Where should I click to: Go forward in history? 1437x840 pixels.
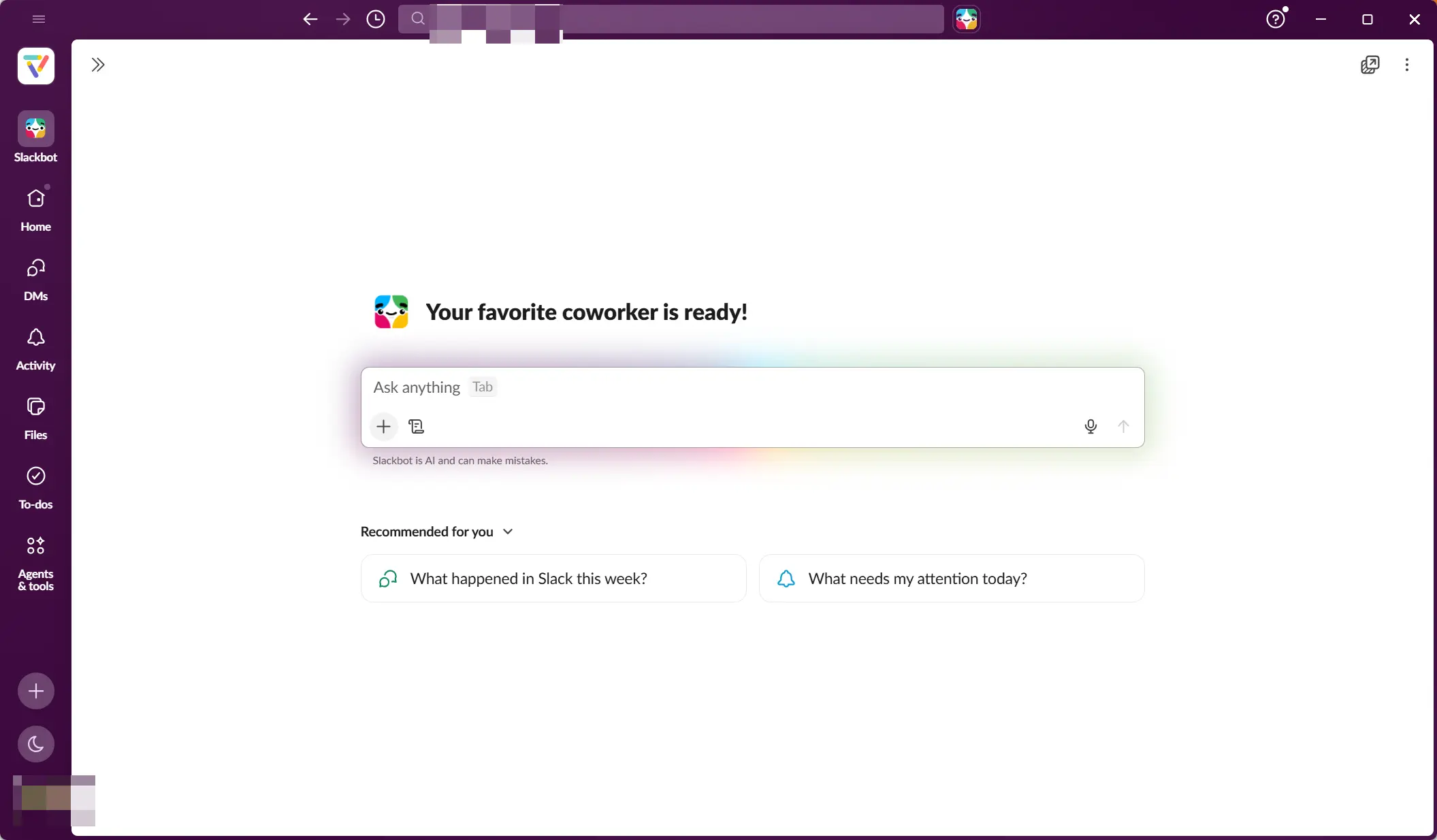point(343,19)
